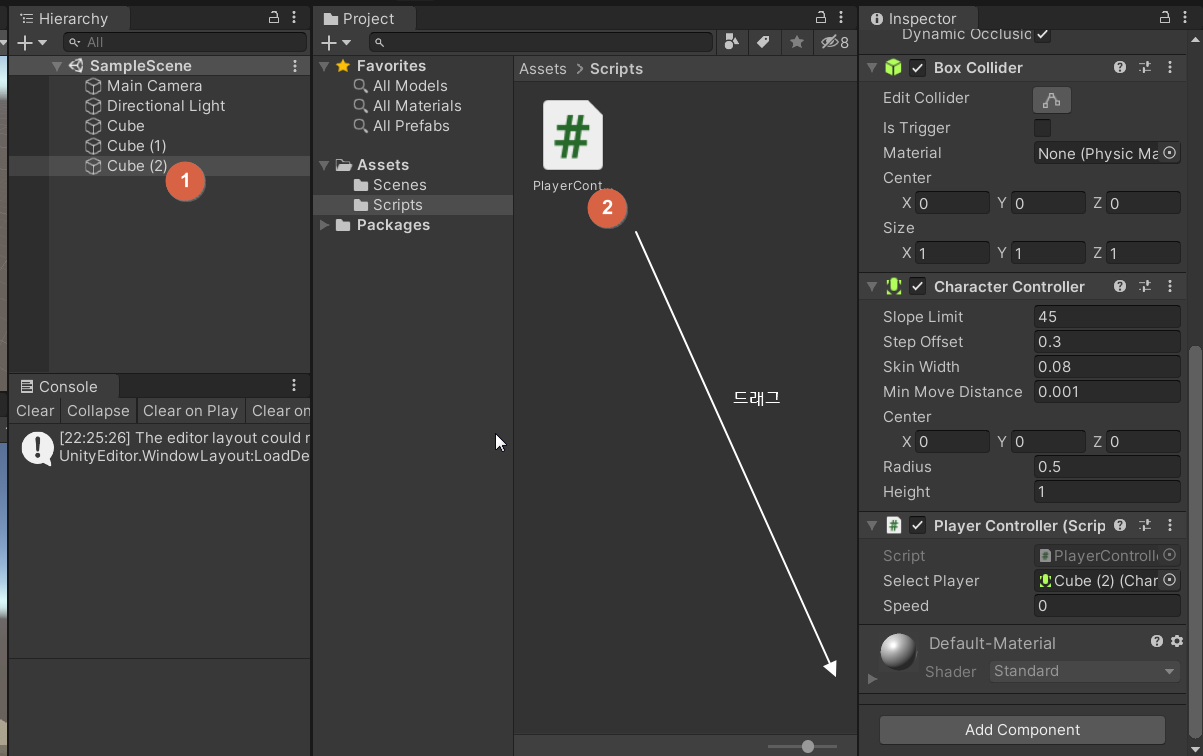Open Search by Type filter
This screenshot has width=1203, height=756.
[732, 42]
